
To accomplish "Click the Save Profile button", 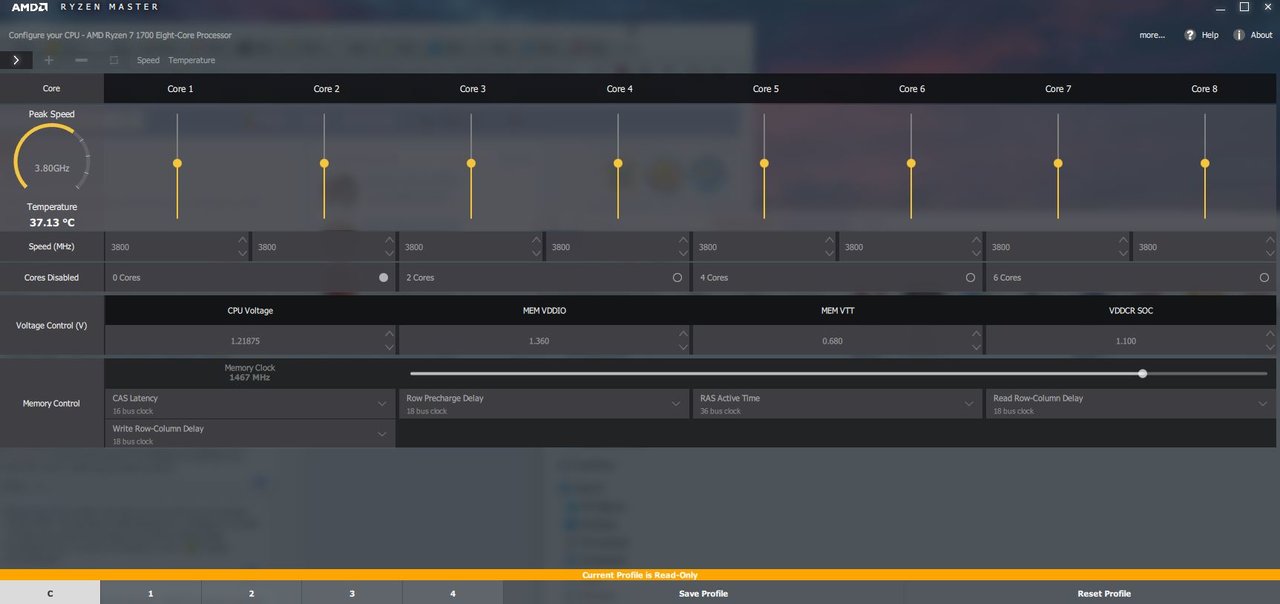I will [x=703, y=593].
